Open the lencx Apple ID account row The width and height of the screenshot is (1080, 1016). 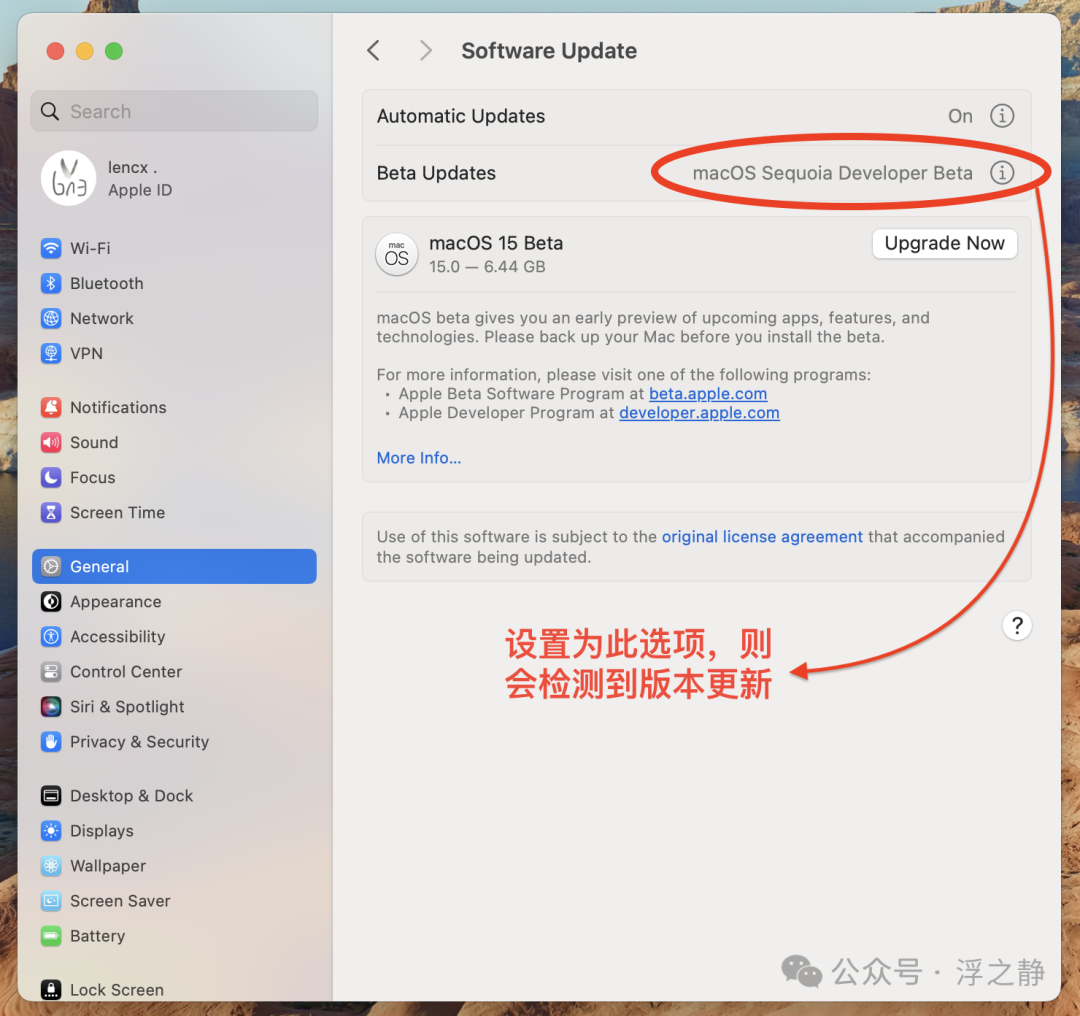[x=174, y=178]
